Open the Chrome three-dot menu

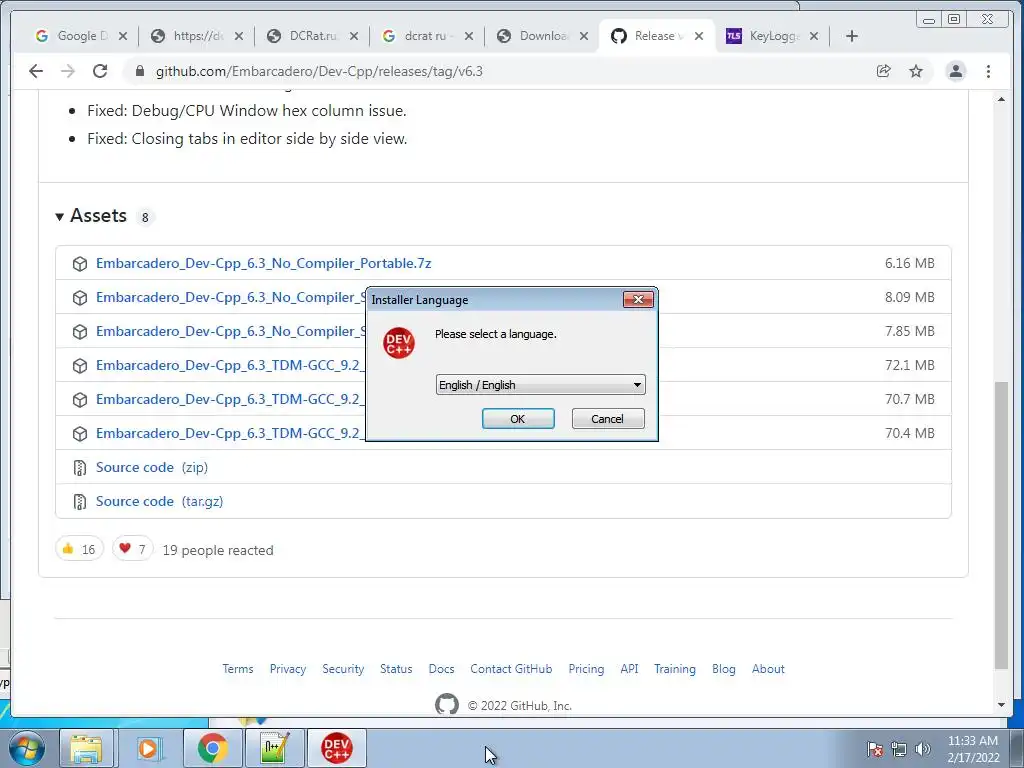click(988, 71)
